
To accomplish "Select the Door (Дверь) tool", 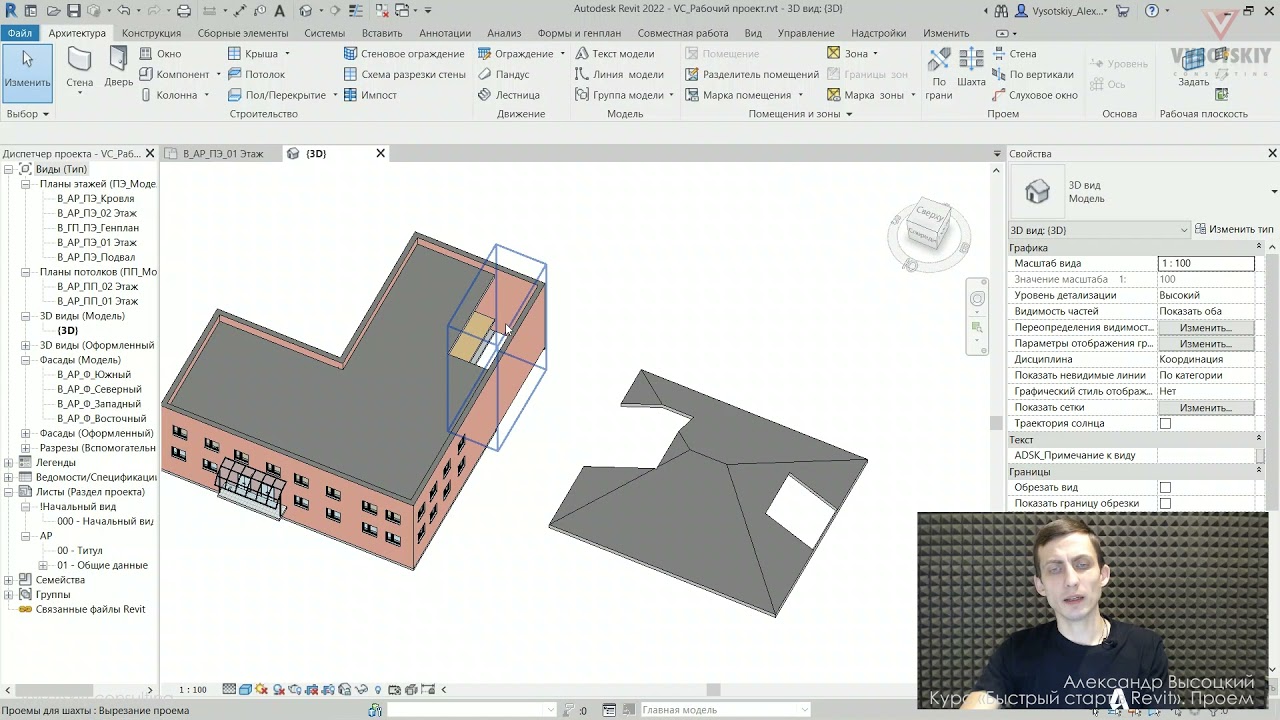I will click(x=118, y=67).
